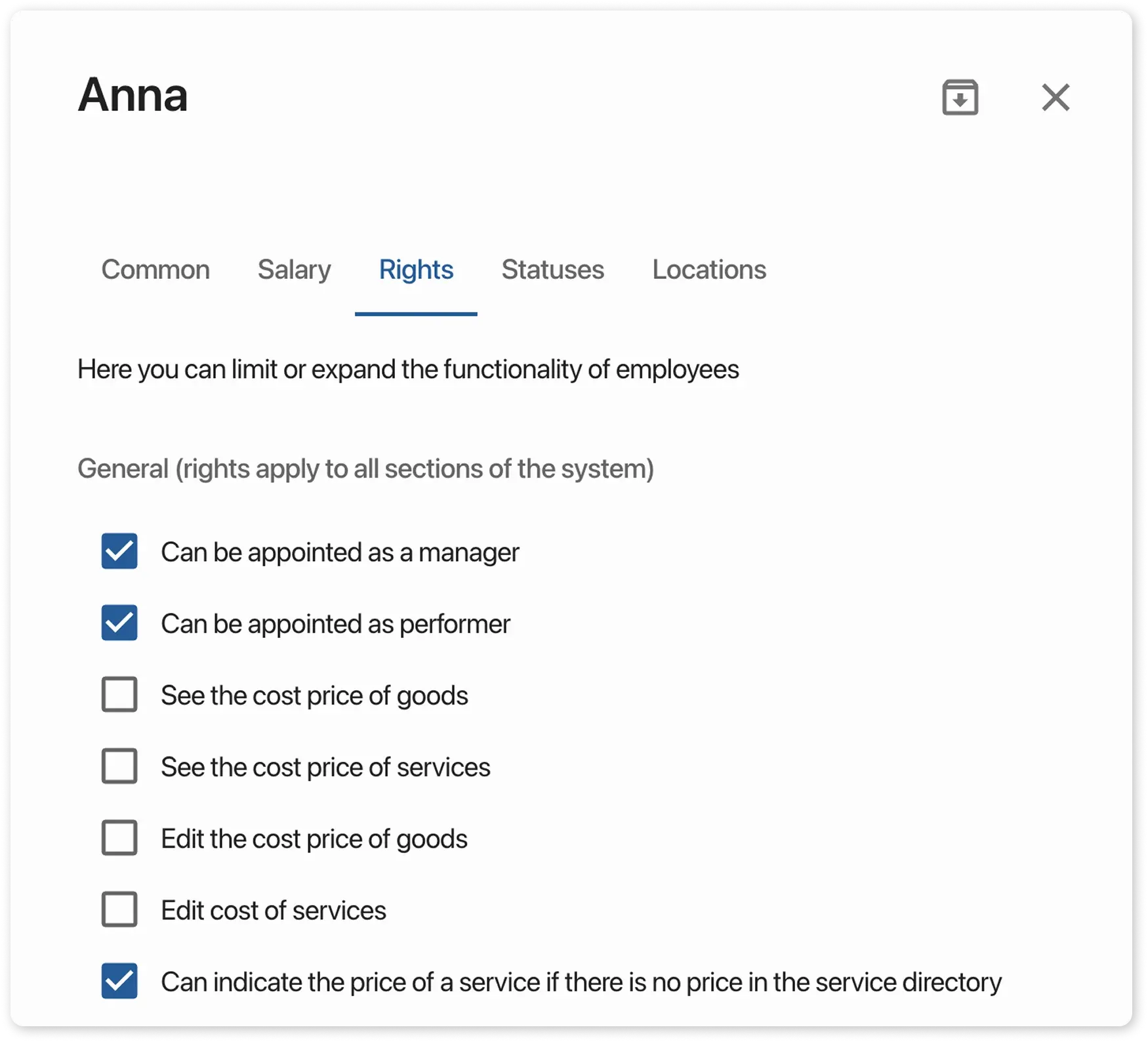Viewport: 1148px width, 1042px height.
Task: Click the 'Can be appointed as a manager' label
Action: [x=340, y=552]
